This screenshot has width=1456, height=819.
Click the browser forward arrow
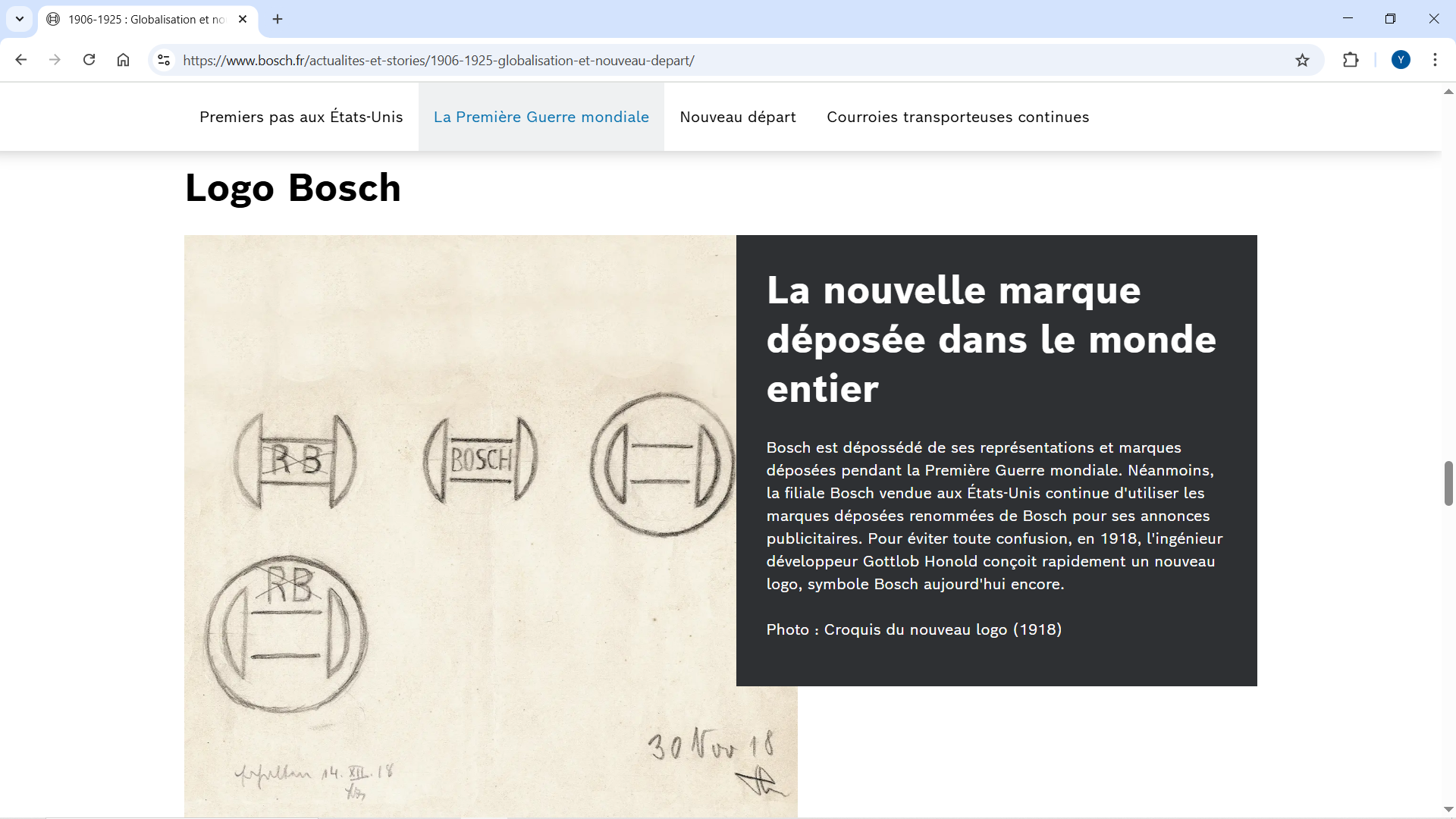pos(55,60)
